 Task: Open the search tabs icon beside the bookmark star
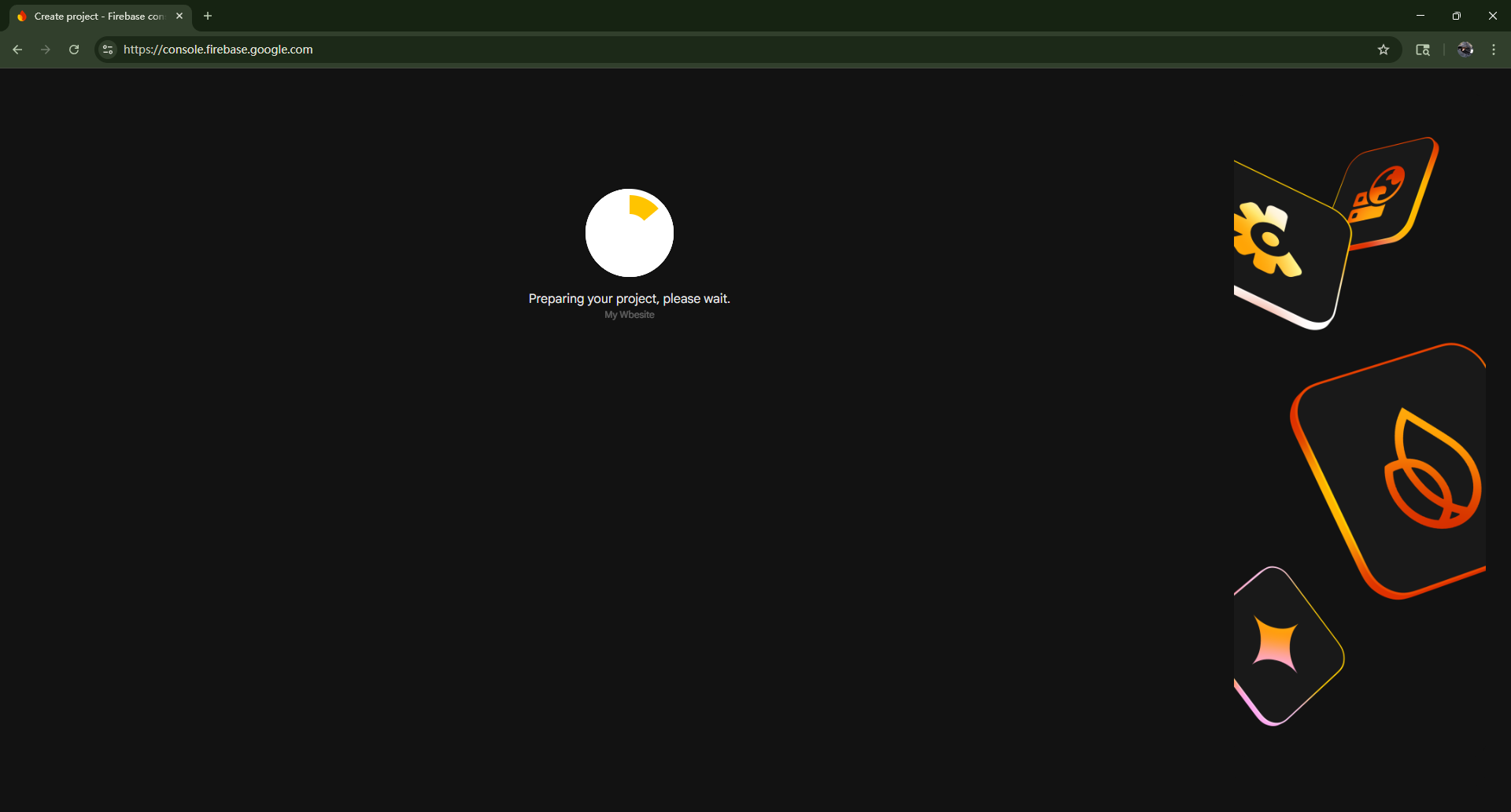click(1423, 50)
